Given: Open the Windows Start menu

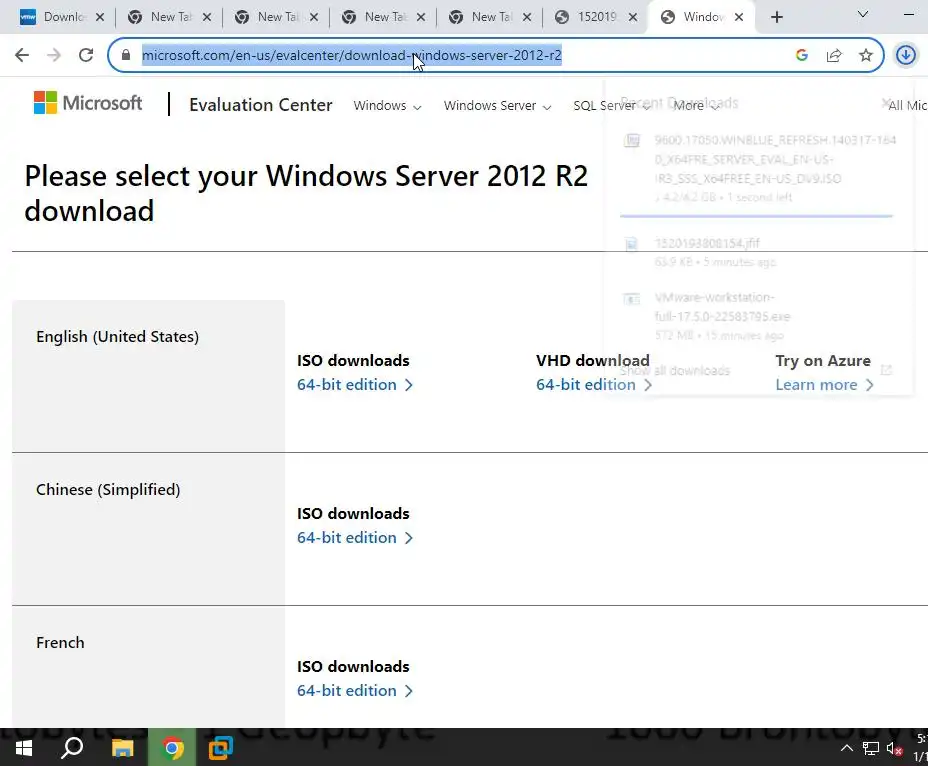Looking at the screenshot, I should coord(24,749).
